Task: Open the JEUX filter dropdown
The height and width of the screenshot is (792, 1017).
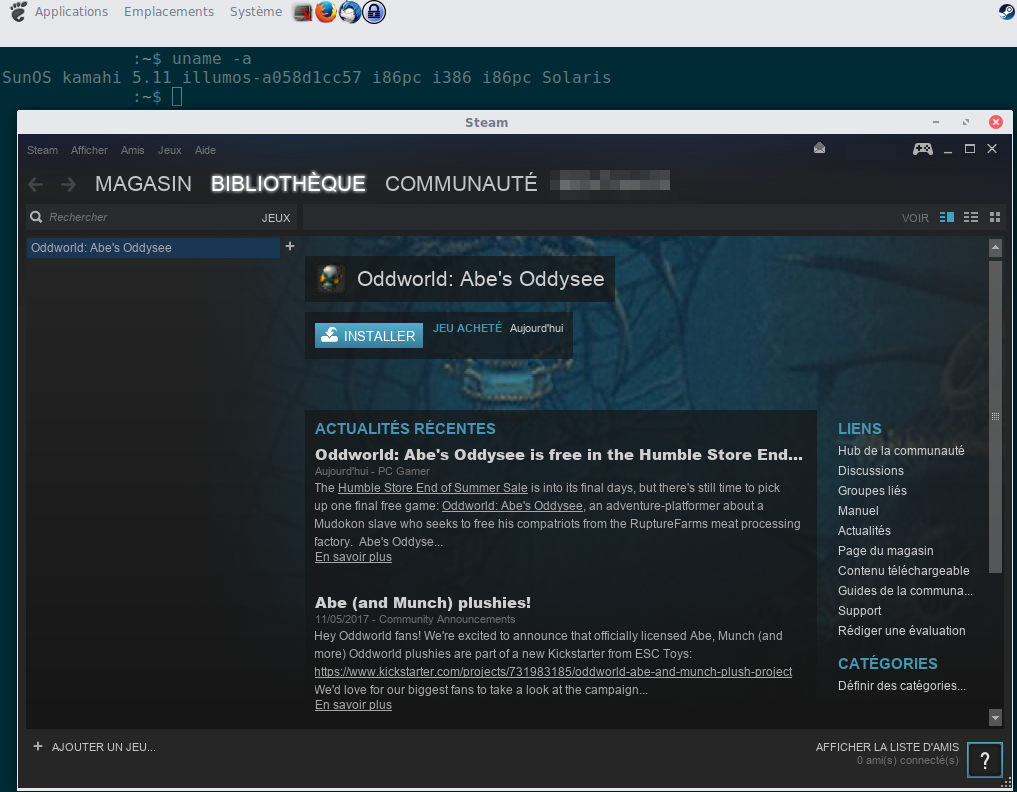Action: click(276, 218)
